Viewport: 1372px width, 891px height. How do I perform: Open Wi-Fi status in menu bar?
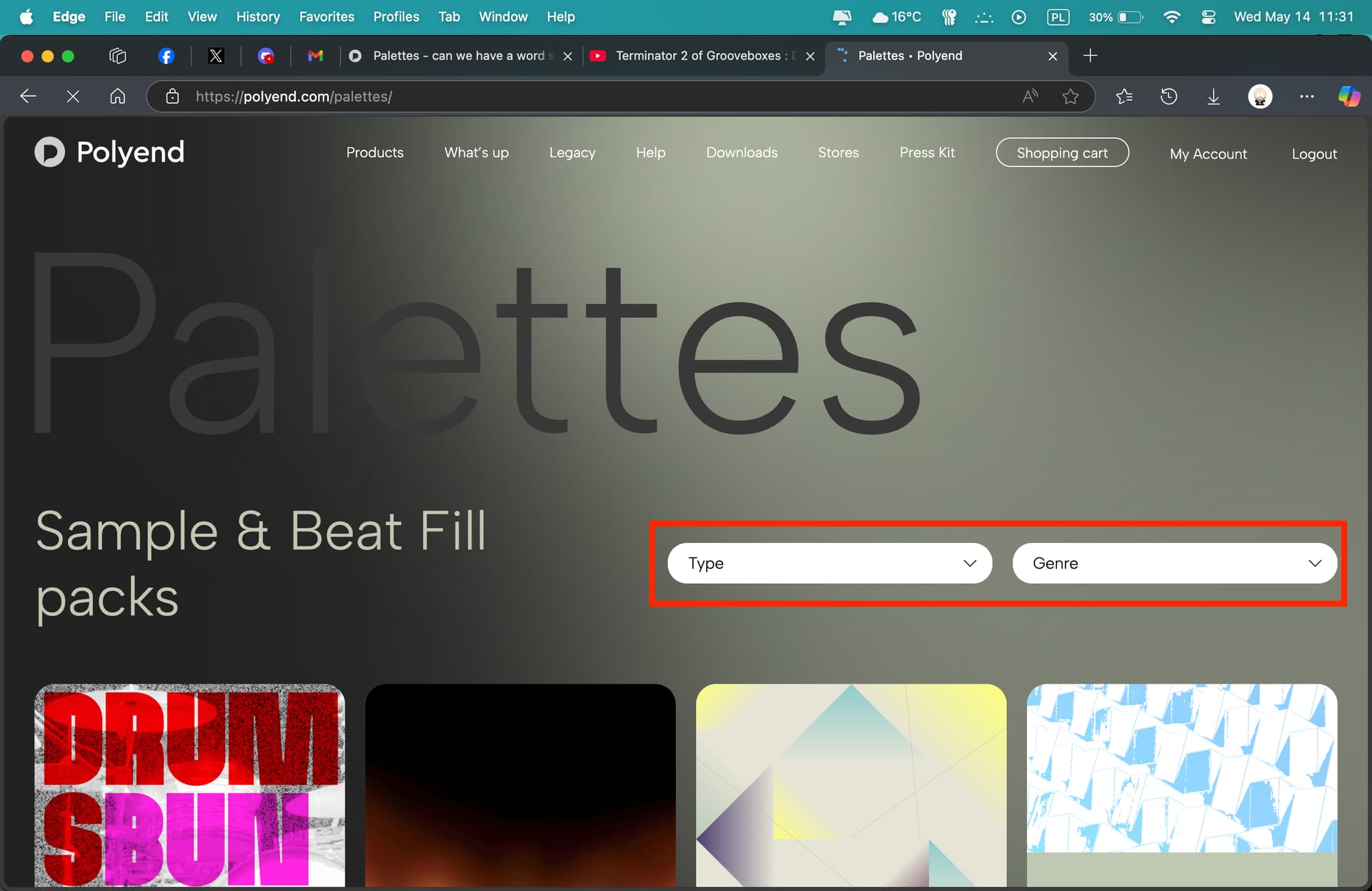(1171, 16)
